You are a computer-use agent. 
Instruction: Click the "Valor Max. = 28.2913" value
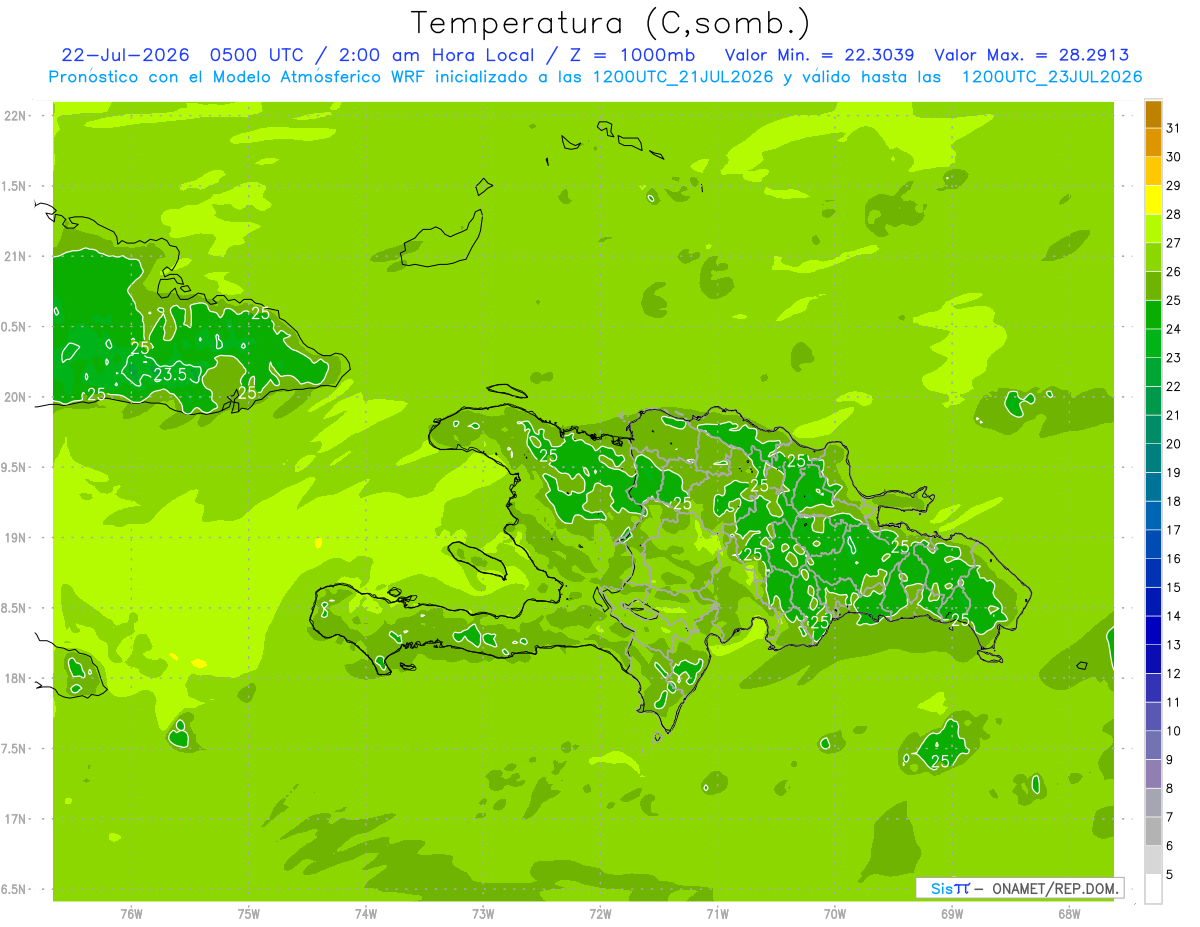point(1032,55)
